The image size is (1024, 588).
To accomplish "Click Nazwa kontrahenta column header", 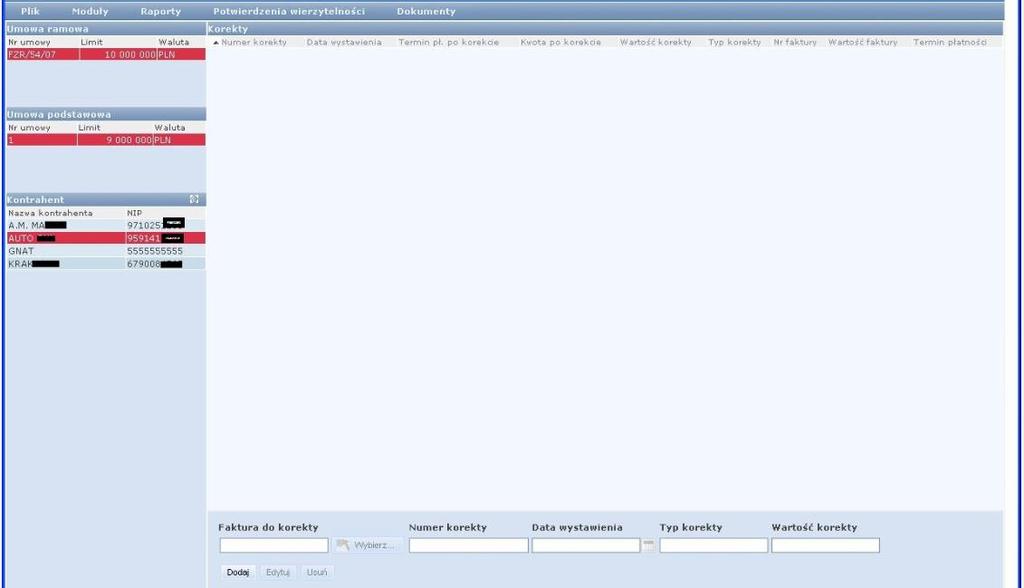I will (50, 213).
